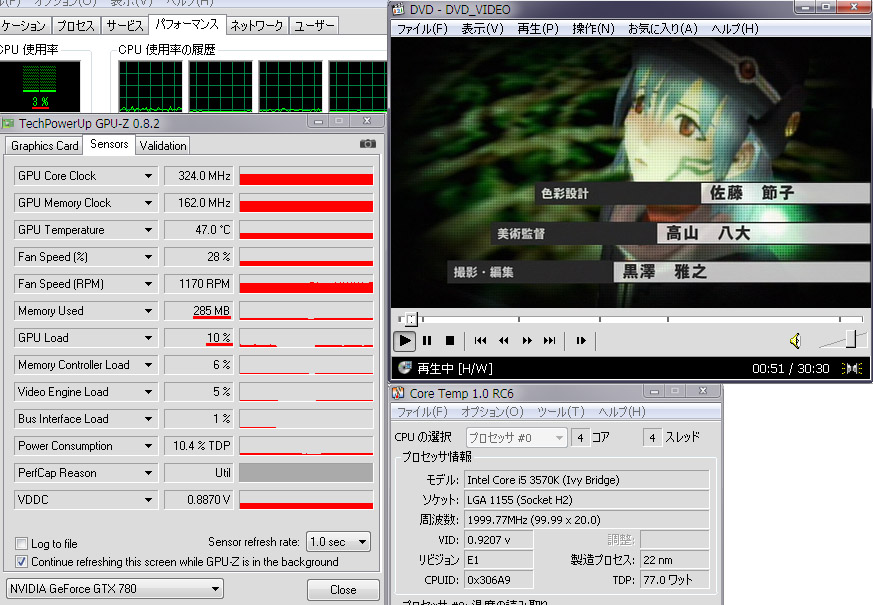Open the Video Engine Load sensor dropdown

(x=148, y=392)
